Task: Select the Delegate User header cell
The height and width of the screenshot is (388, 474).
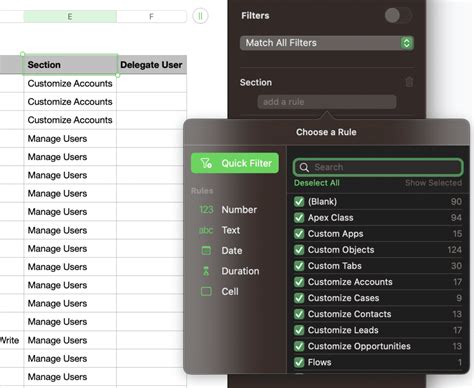Action: 151,65
